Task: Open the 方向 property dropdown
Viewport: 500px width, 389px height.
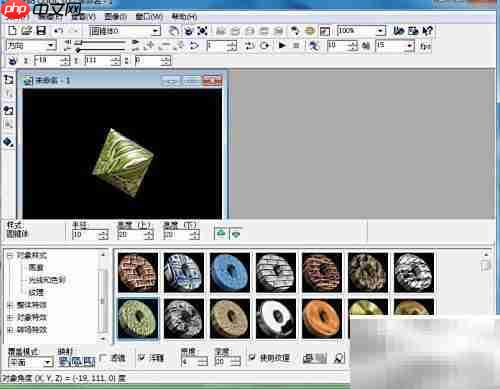Action: pos(51,45)
